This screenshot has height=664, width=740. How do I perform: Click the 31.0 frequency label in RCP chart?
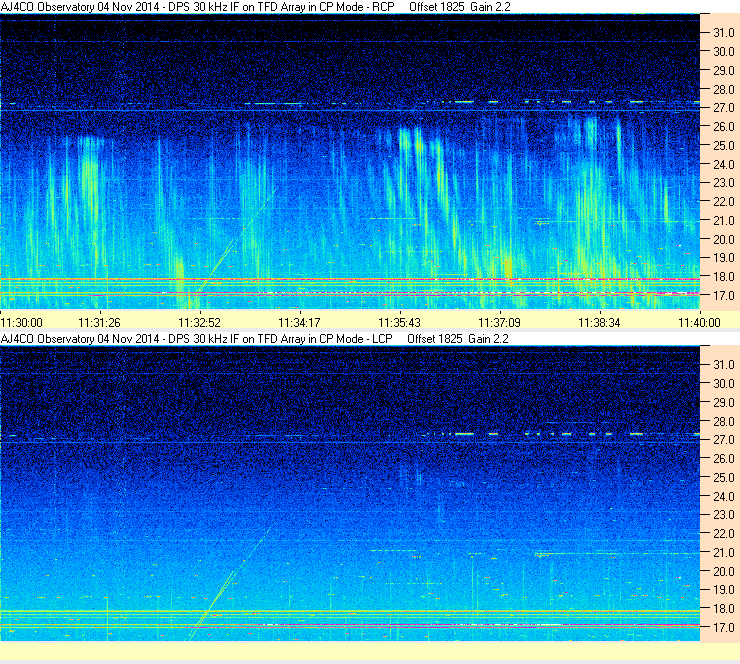tap(723, 33)
